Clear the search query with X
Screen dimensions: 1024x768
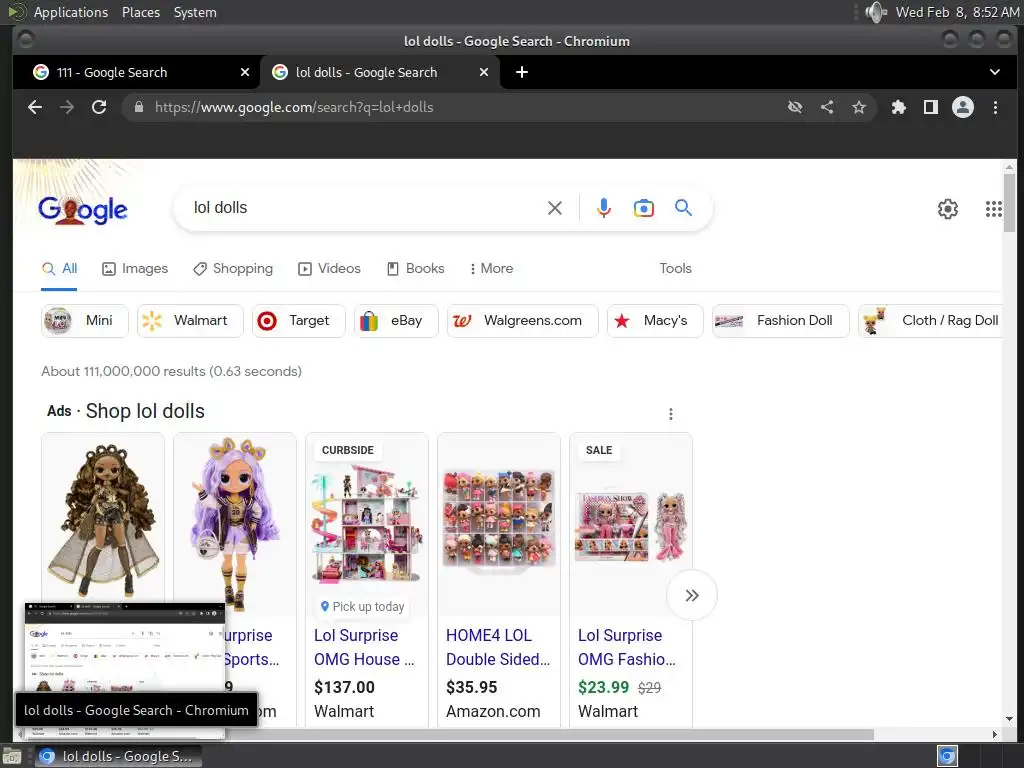point(554,208)
